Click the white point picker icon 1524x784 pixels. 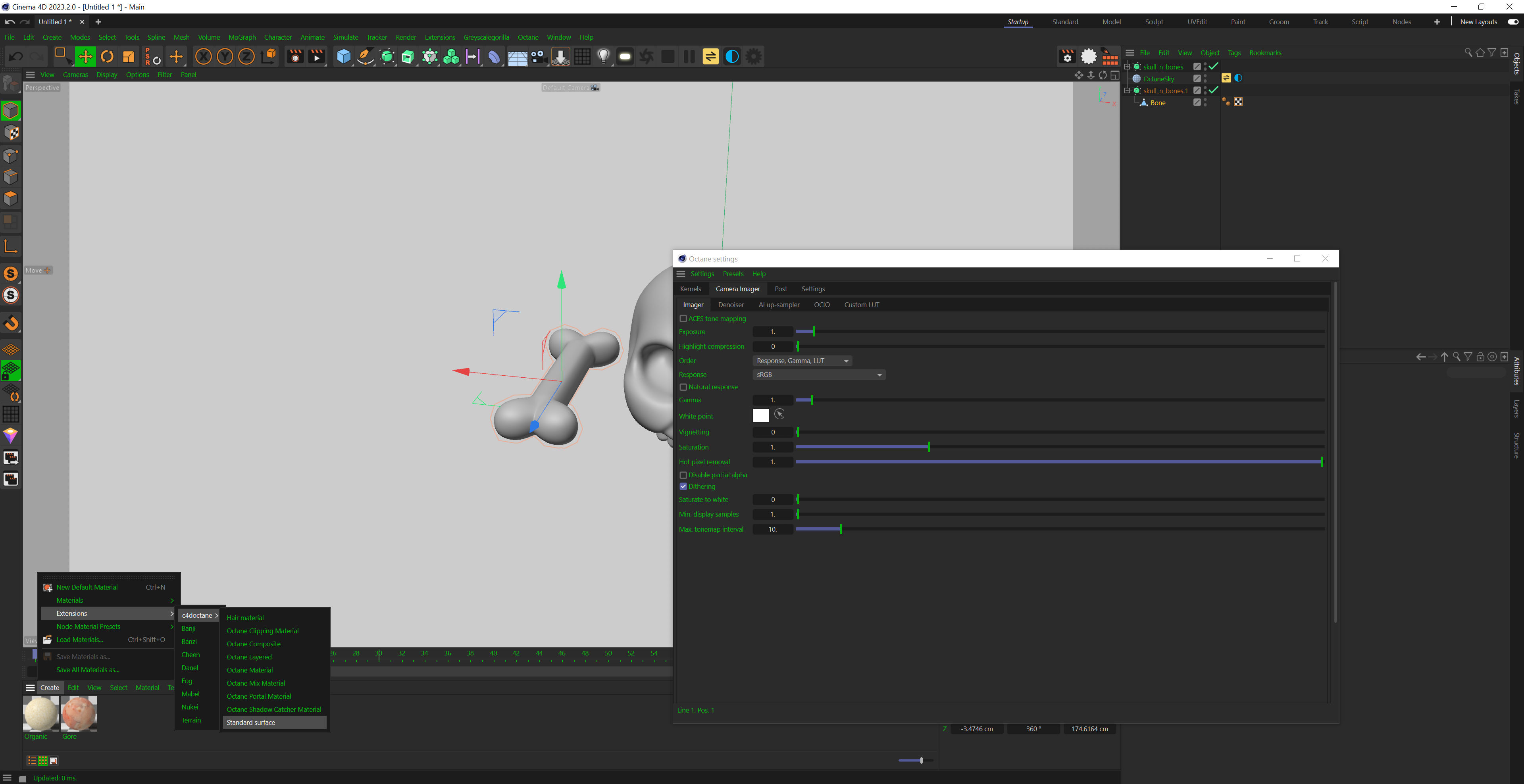[779, 415]
